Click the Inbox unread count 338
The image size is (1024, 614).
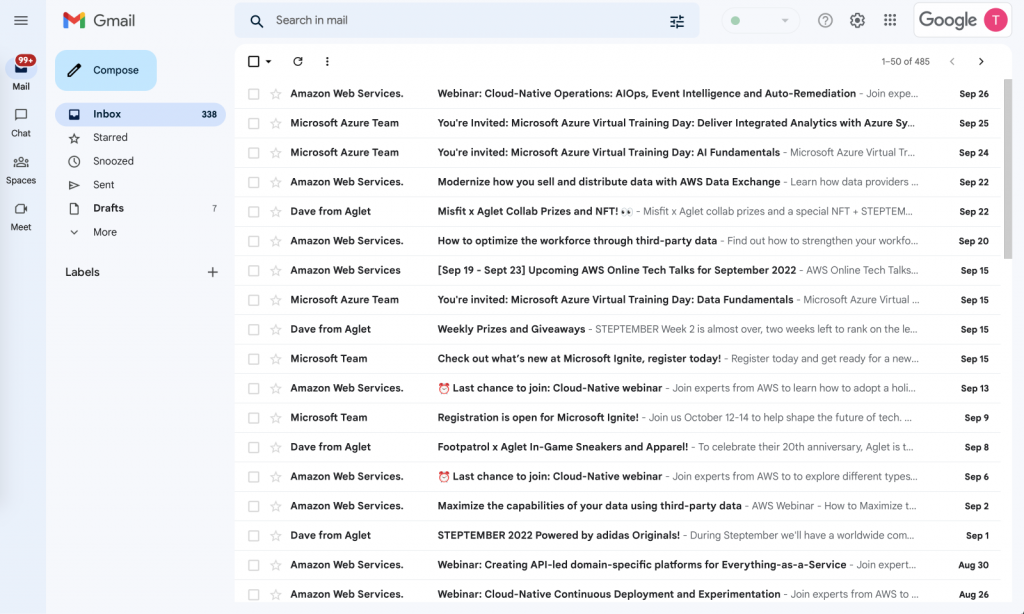point(209,114)
